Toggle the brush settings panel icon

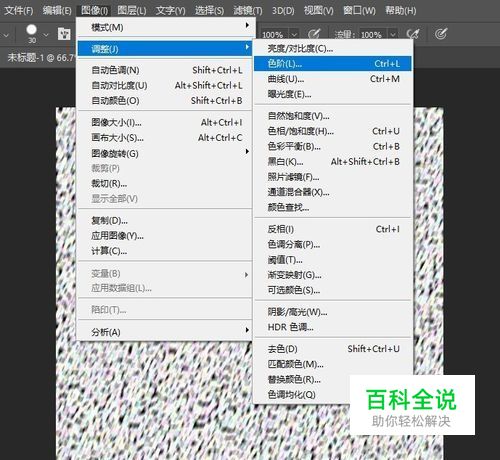(64, 34)
